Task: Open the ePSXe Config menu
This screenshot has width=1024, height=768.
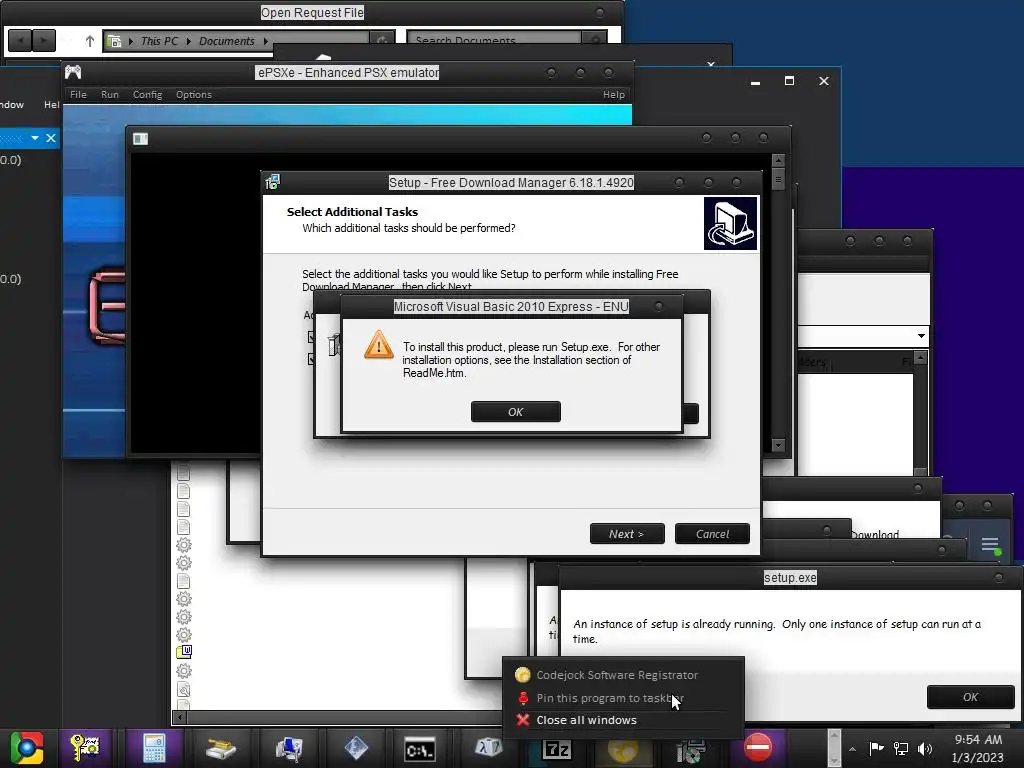Action: point(148,95)
